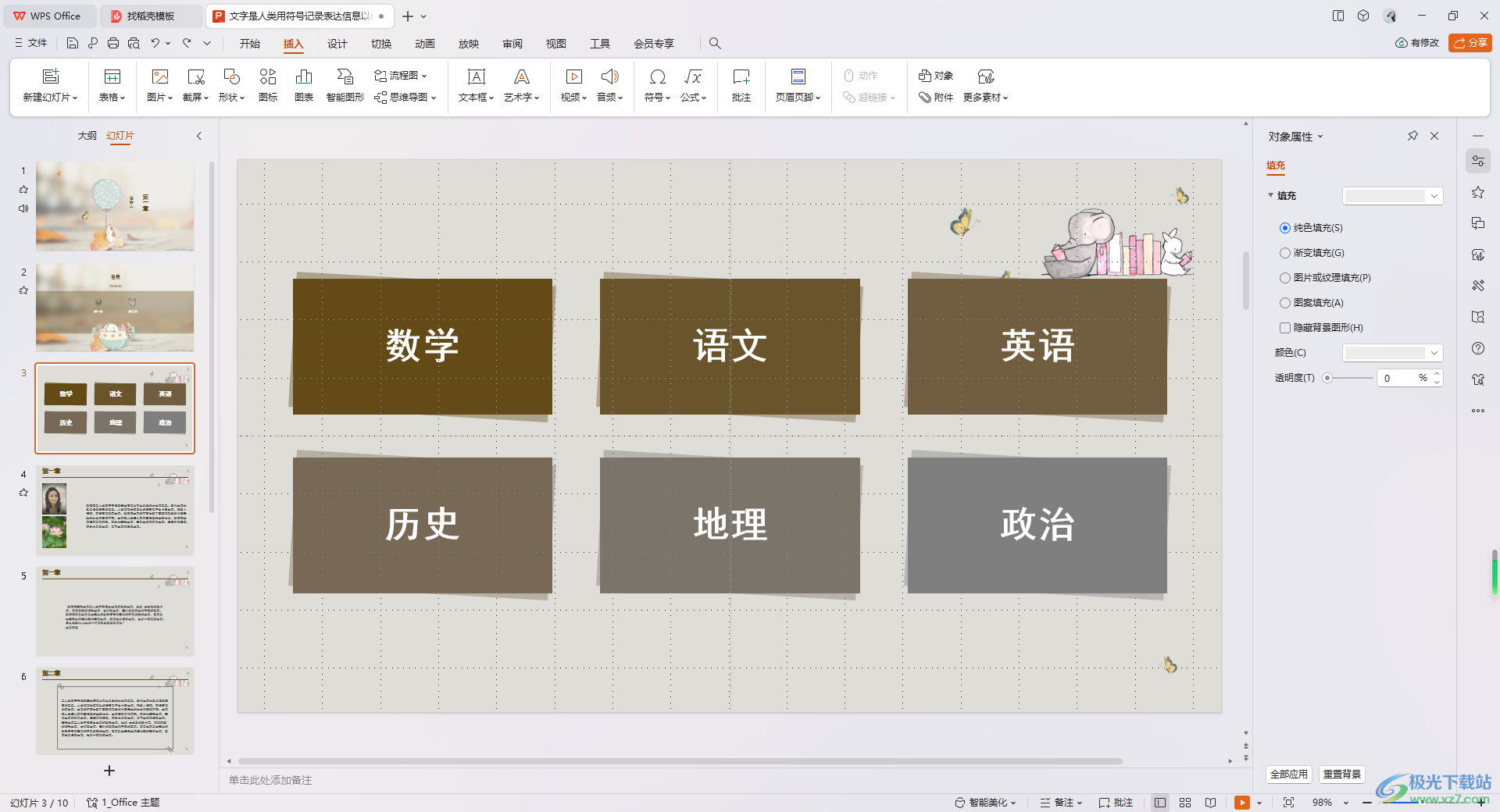This screenshot has width=1500, height=812.
Task: Click the Attachment icon
Action: (x=926, y=98)
